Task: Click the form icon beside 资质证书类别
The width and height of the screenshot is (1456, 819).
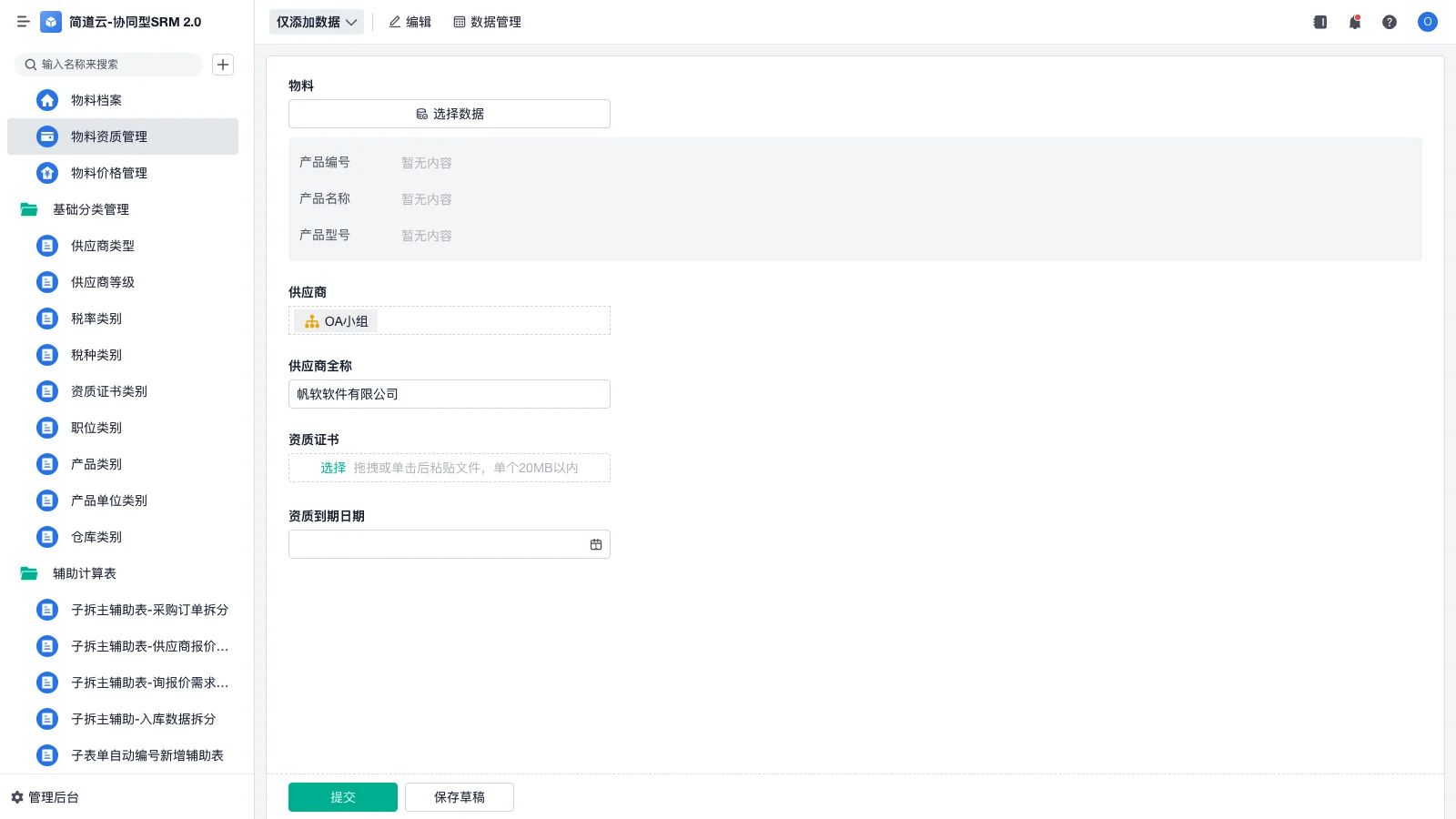Action: tap(47, 391)
